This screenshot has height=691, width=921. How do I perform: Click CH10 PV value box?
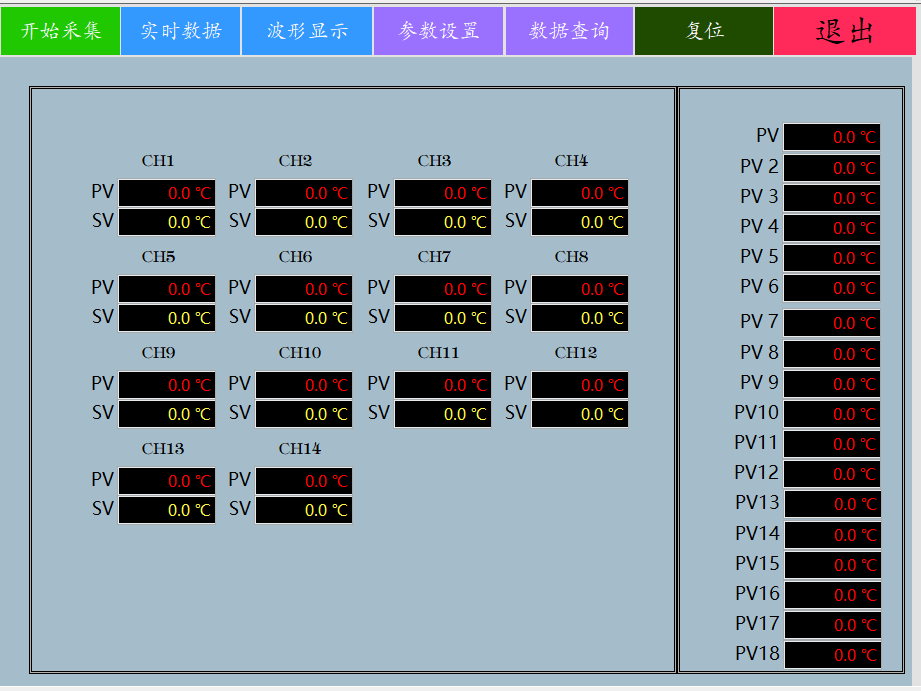tap(304, 384)
